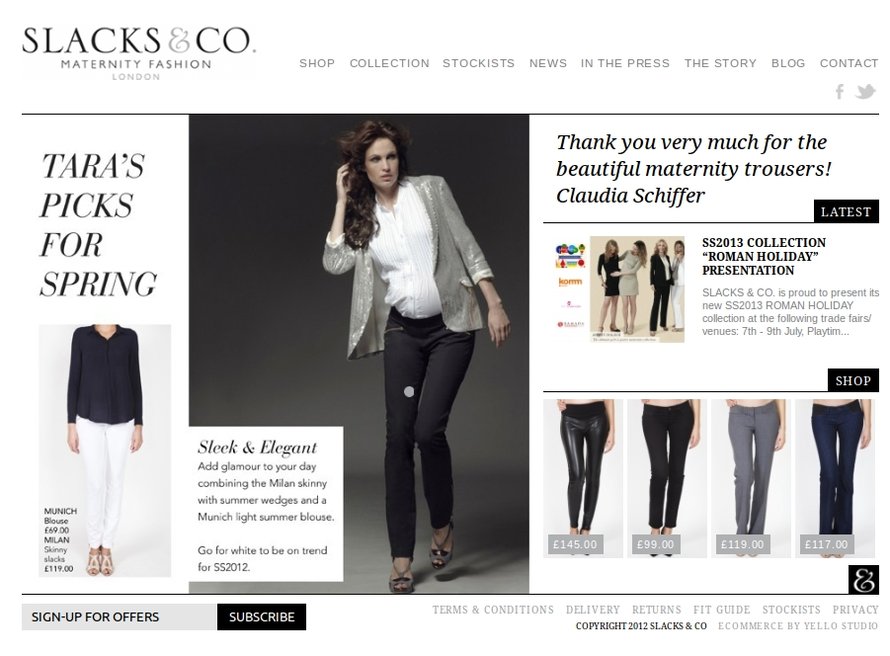Open IN THE PRESS page
This screenshot has height=656, width=890.
pyautogui.click(x=625, y=63)
